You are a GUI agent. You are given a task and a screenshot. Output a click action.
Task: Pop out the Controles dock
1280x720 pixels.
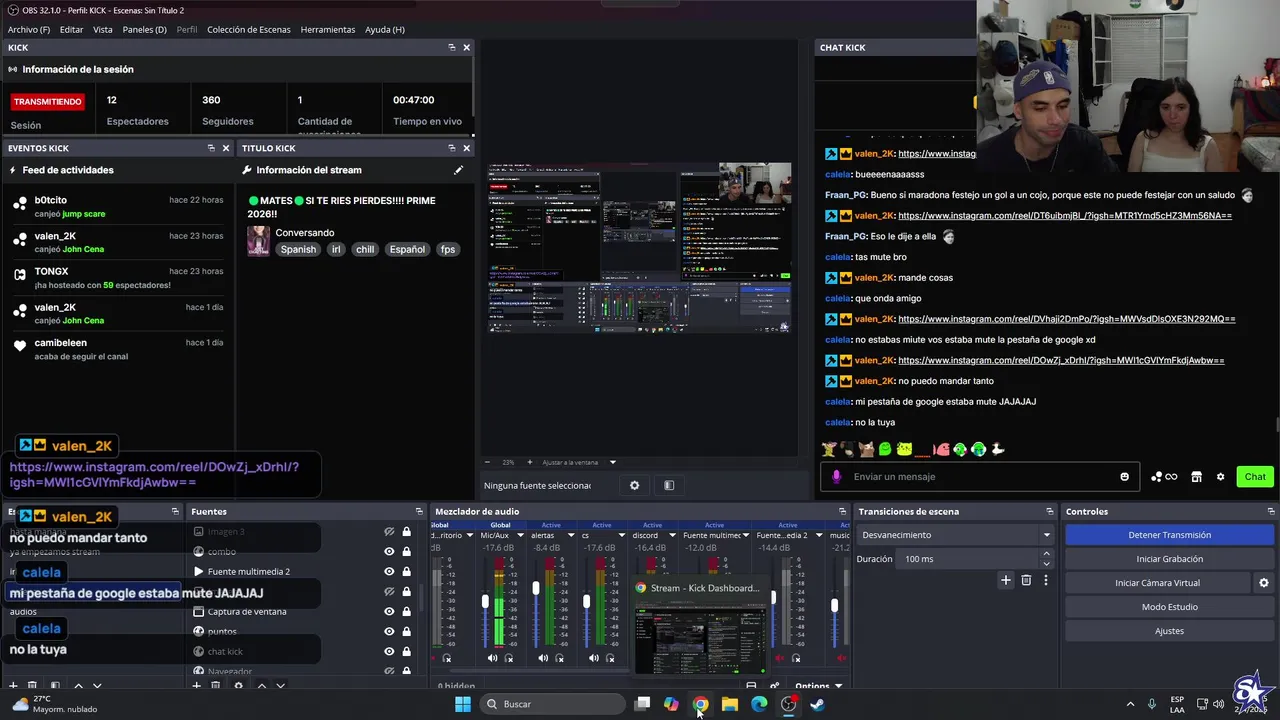[x=1271, y=511]
